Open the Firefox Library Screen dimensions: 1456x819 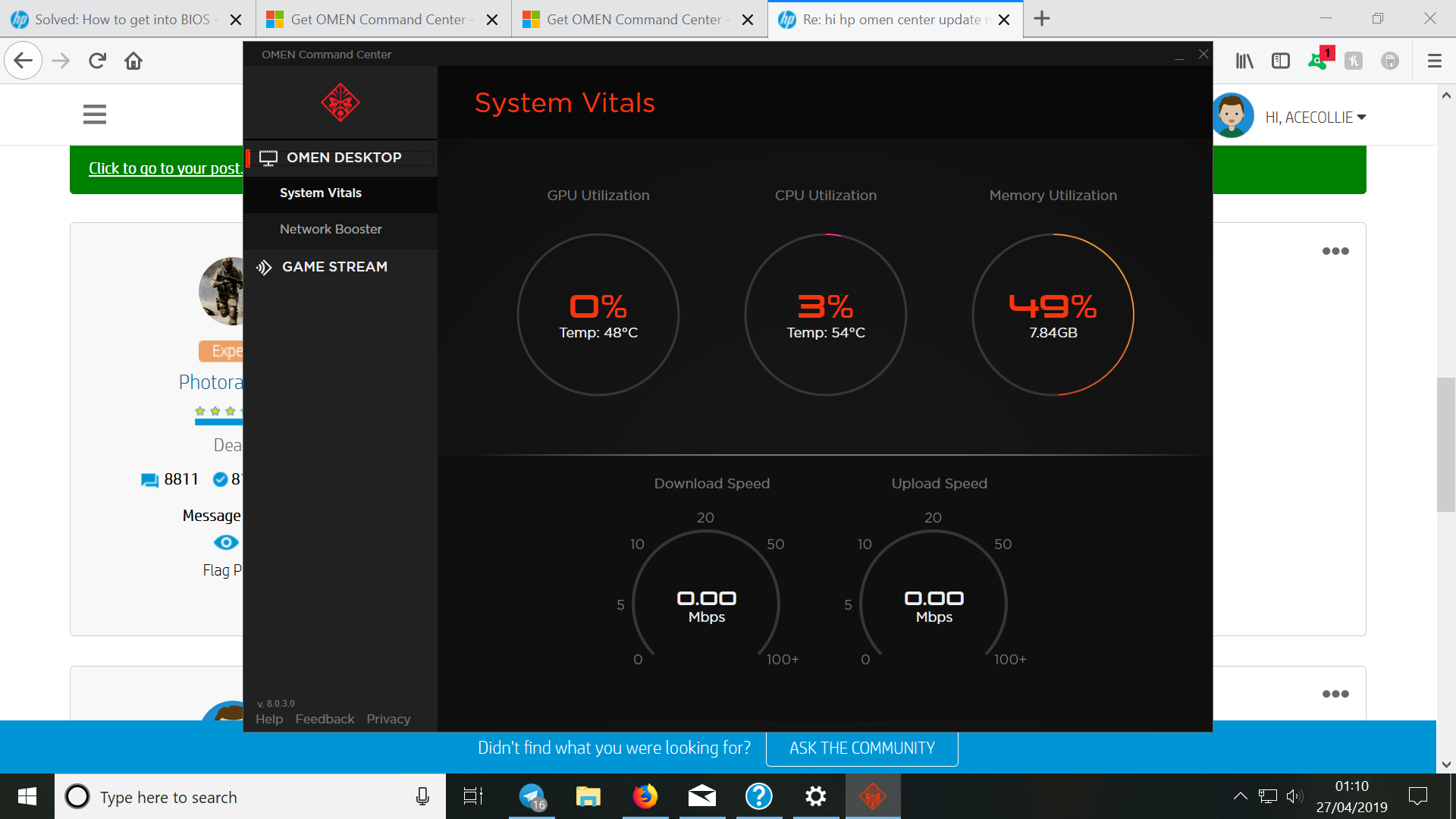tap(1243, 61)
